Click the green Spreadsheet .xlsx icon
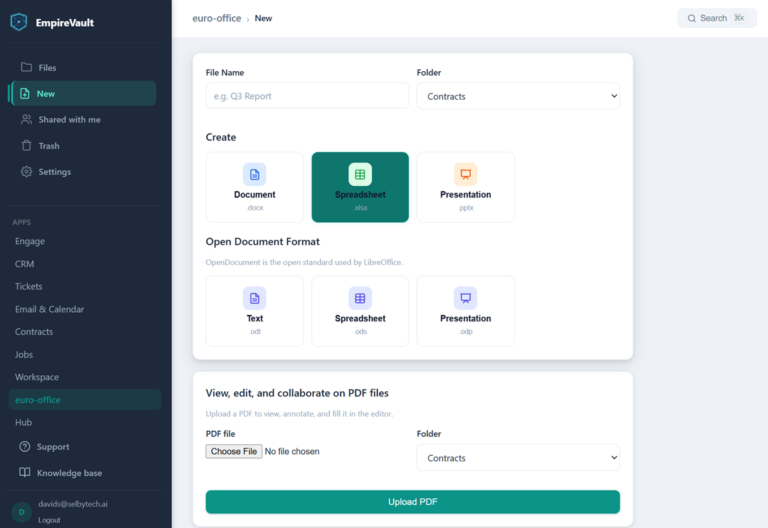 pos(360,174)
